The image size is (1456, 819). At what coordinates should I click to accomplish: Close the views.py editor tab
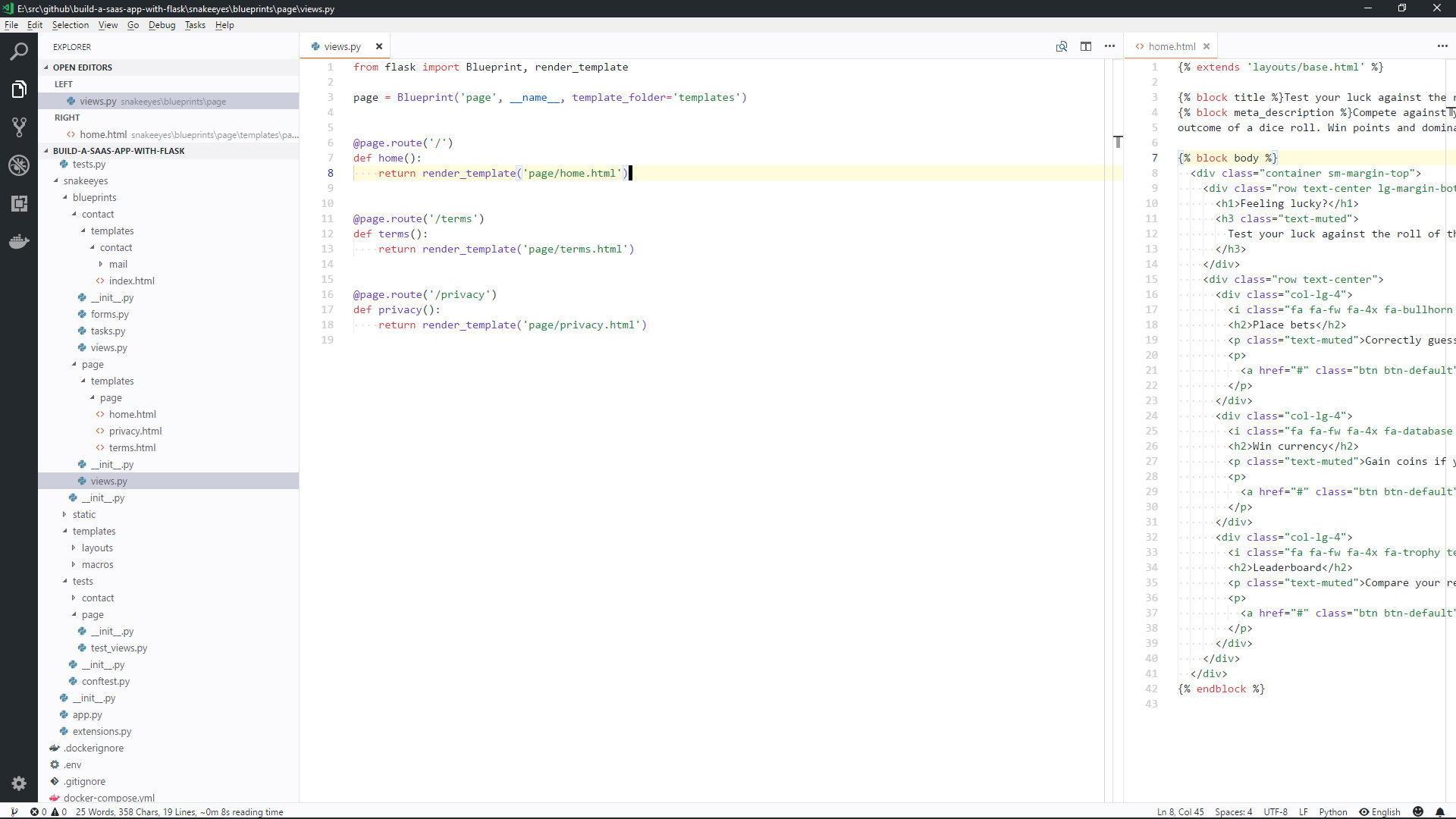pyautogui.click(x=379, y=46)
